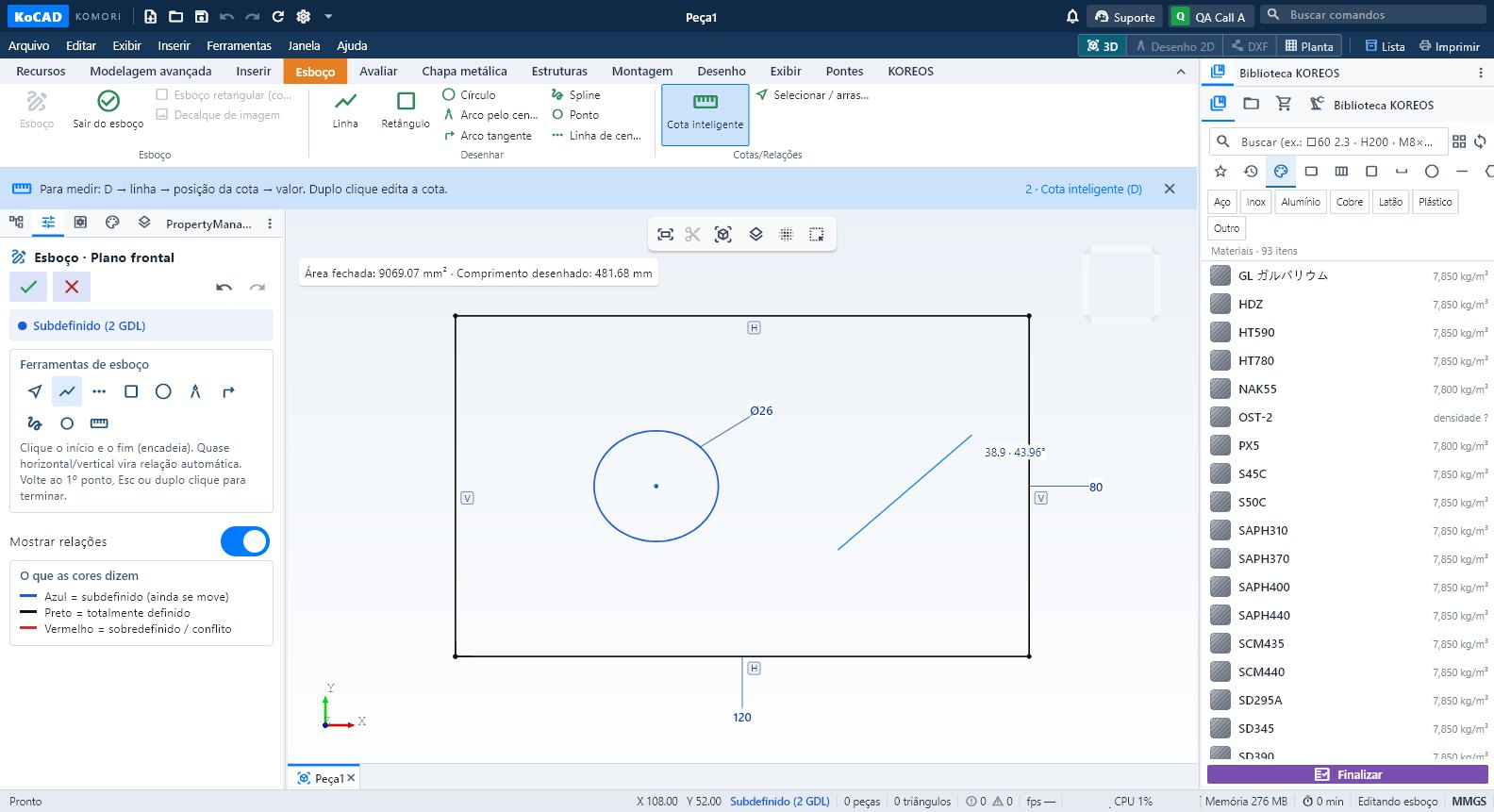This screenshot has height=812, width=1494.
Task: Open Biblioteca KOREOS panel kebab menu
Action: coord(1480,73)
